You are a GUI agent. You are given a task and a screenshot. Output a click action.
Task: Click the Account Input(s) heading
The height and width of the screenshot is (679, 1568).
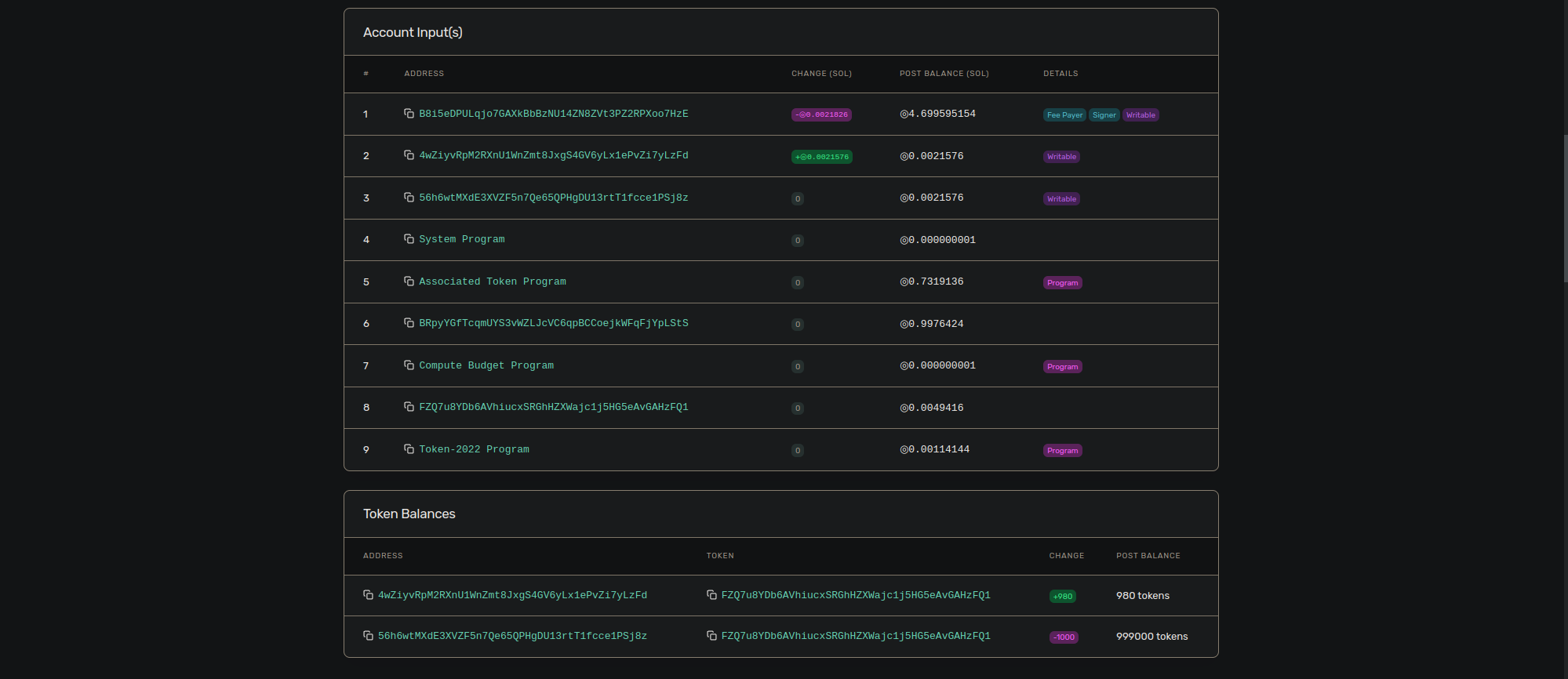pyautogui.click(x=413, y=32)
